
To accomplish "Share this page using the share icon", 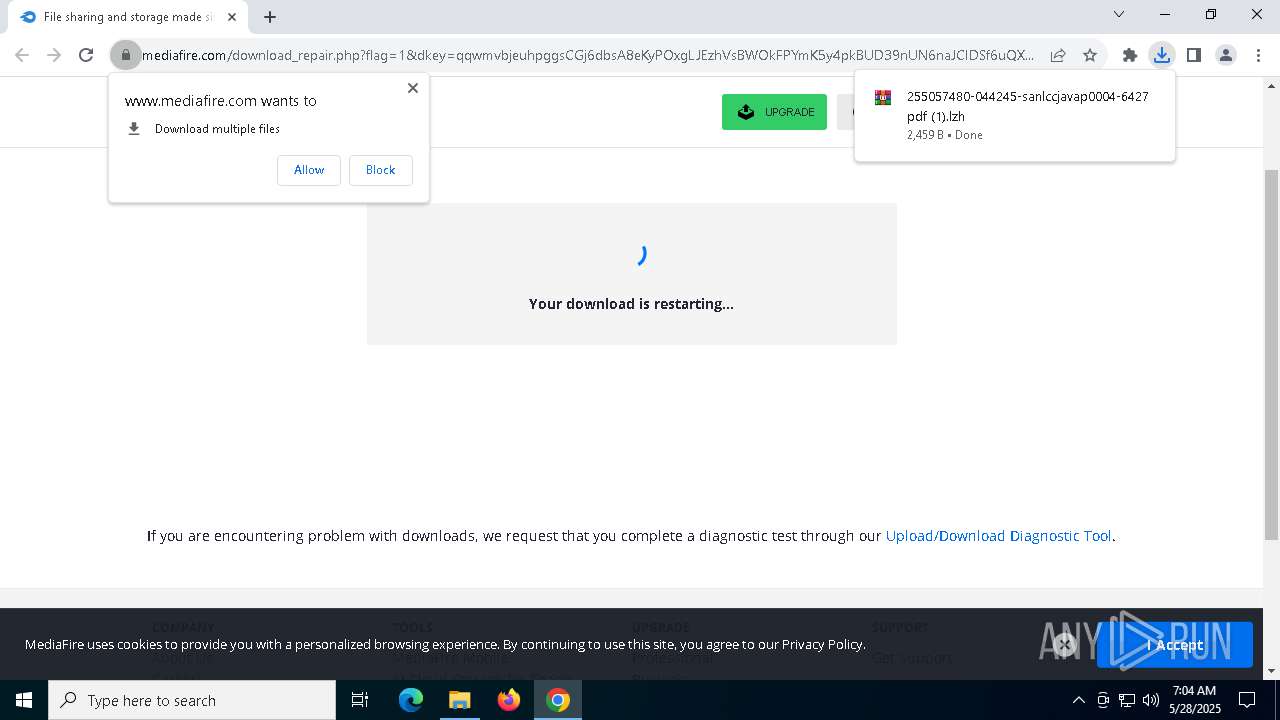I will click(x=1058, y=55).
